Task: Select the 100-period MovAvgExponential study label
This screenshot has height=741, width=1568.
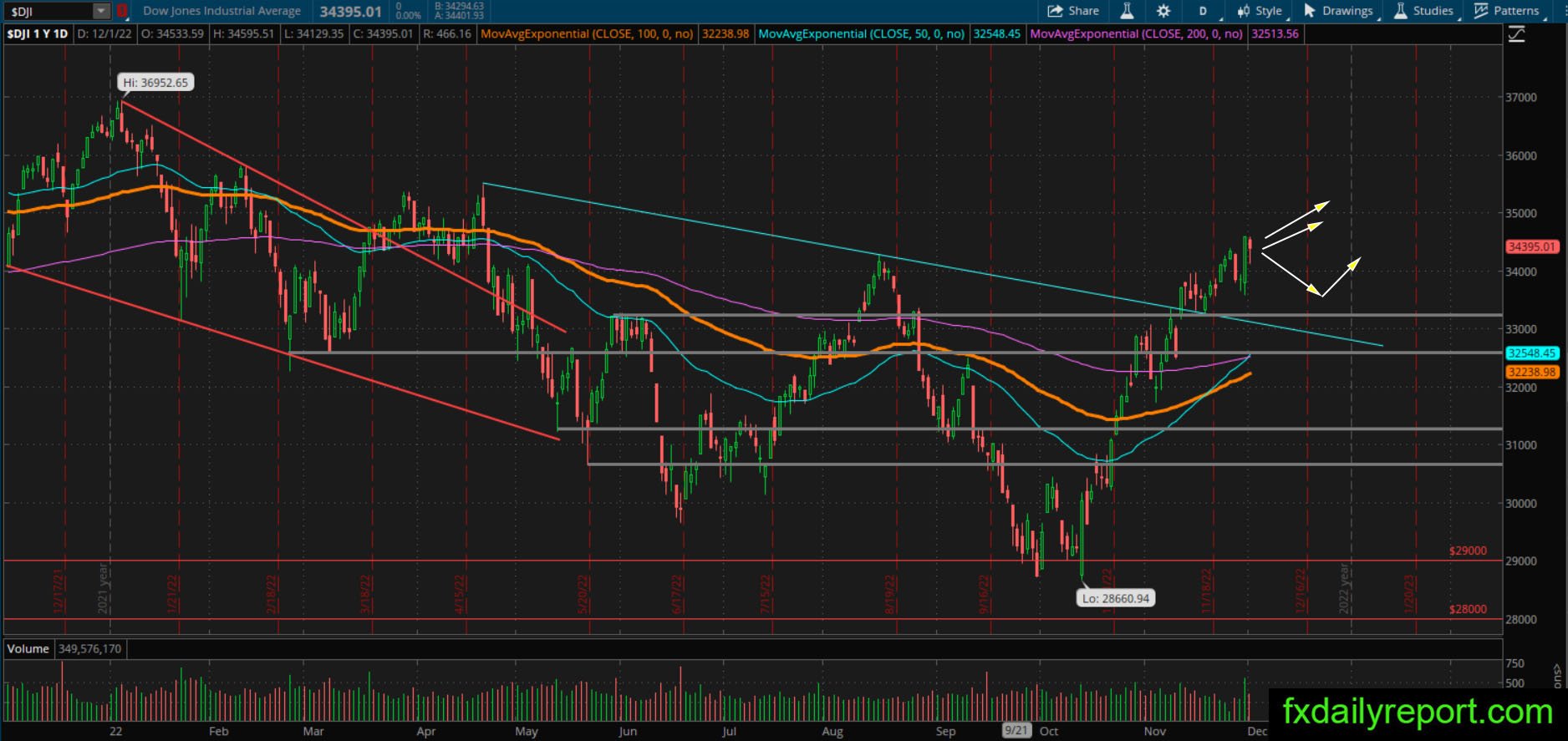Action: coord(587,34)
